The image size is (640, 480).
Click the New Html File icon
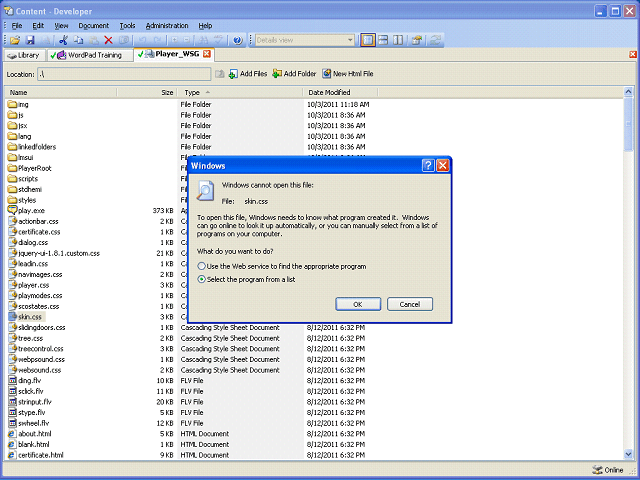click(327, 74)
